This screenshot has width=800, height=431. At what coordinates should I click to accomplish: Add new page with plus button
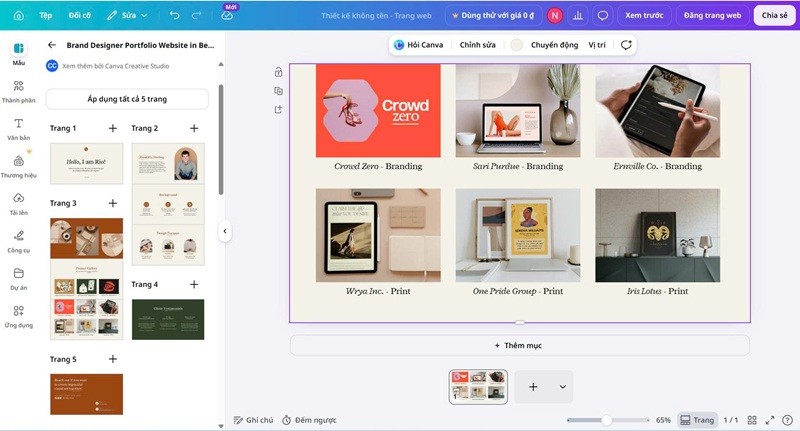click(x=533, y=387)
